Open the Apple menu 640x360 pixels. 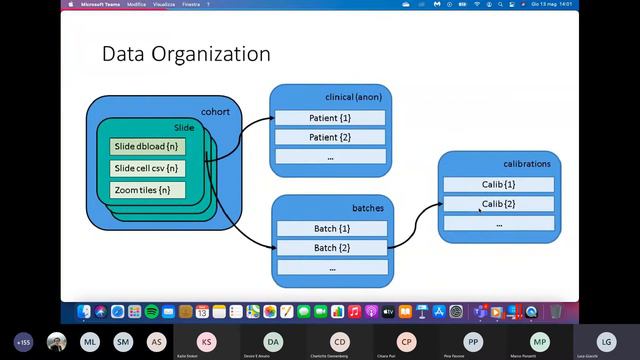[71, 4]
